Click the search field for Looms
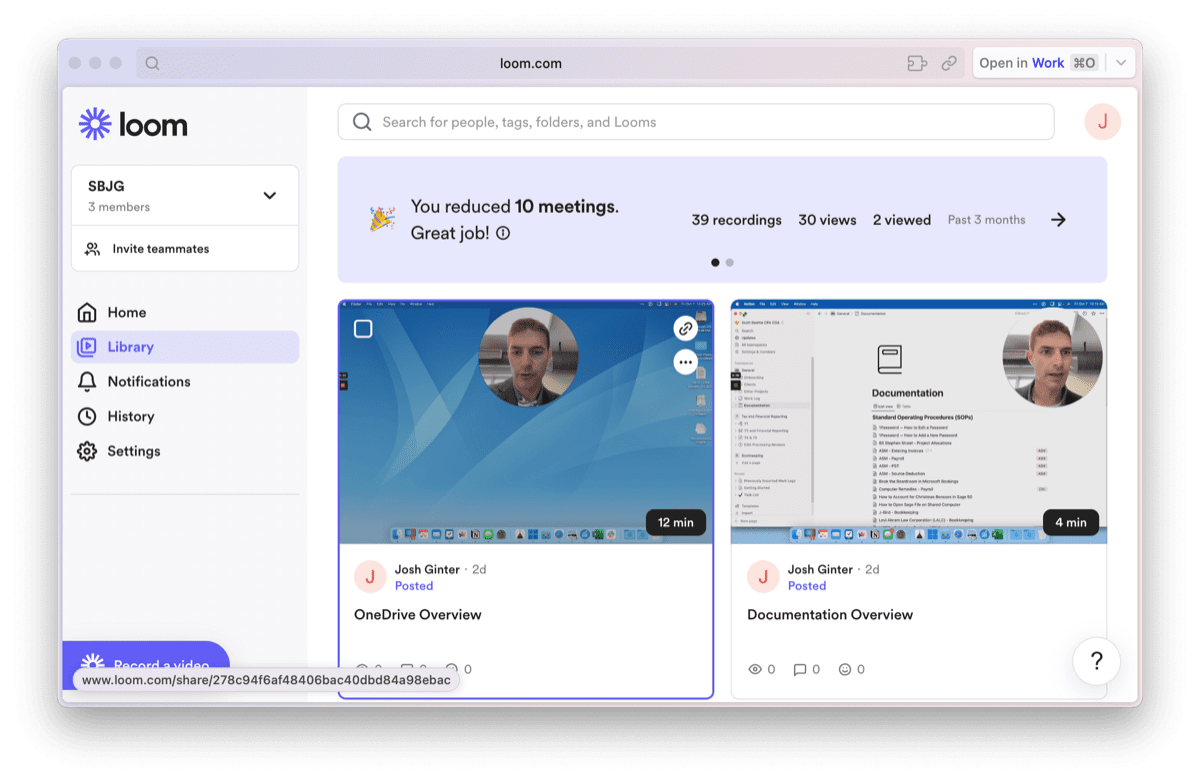The image size is (1200, 783). (696, 122)
